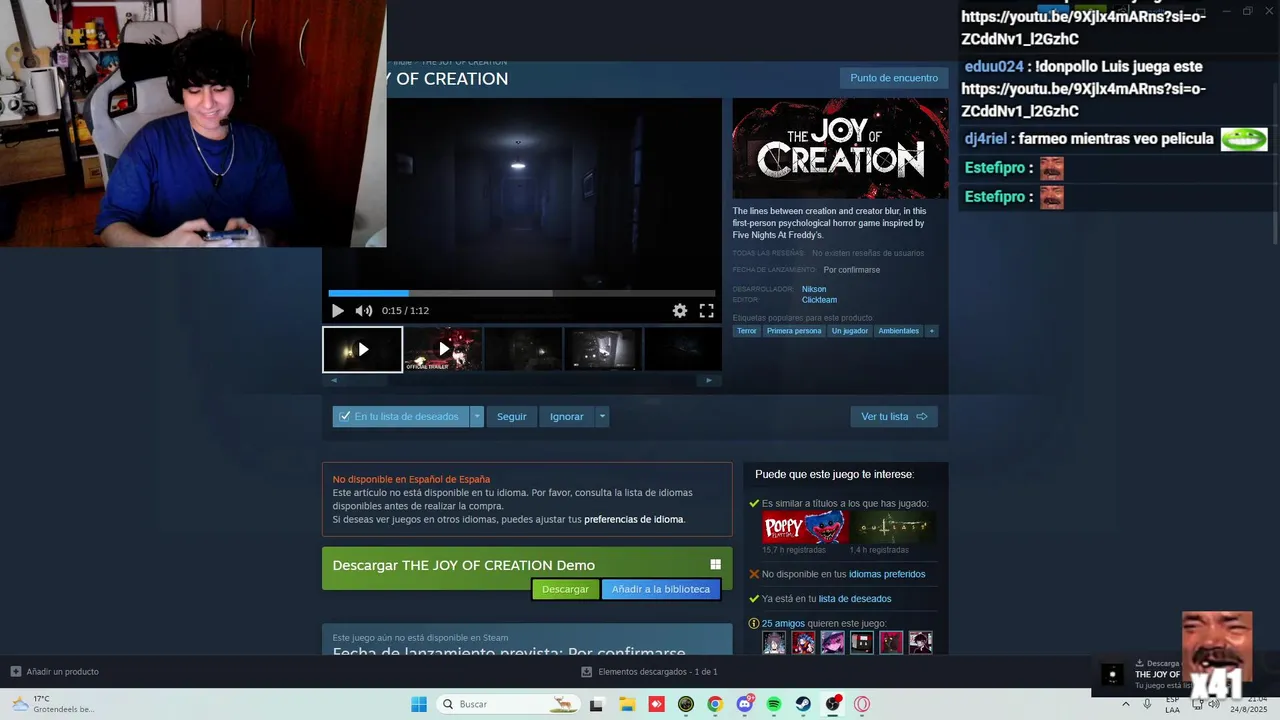The image size is (1280, 720).
Task: Expand more tags with plus button
Action: [x=931, y=331]
